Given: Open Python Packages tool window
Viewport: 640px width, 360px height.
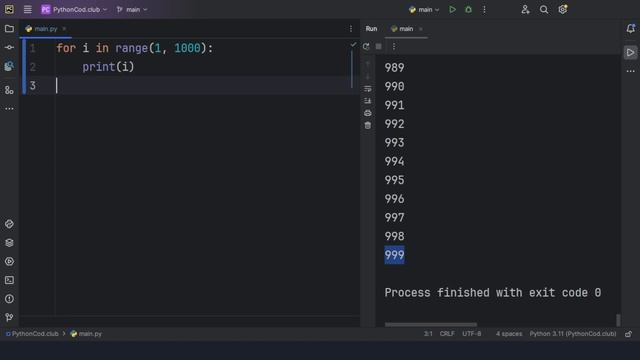Looking at the screenshot, I should [x=9, y=224].
